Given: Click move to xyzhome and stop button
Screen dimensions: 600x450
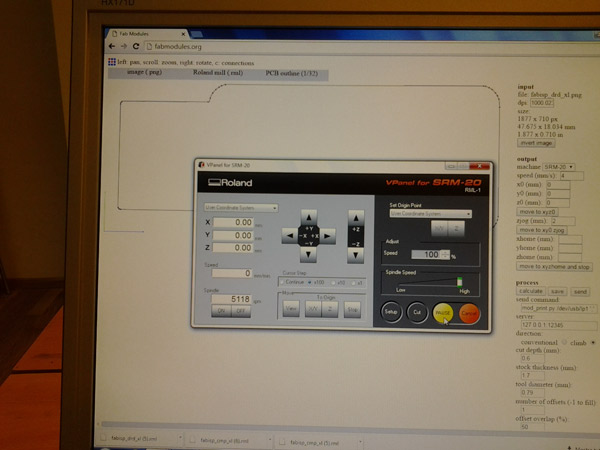Looking at the screenshot, I should point(554,267).
